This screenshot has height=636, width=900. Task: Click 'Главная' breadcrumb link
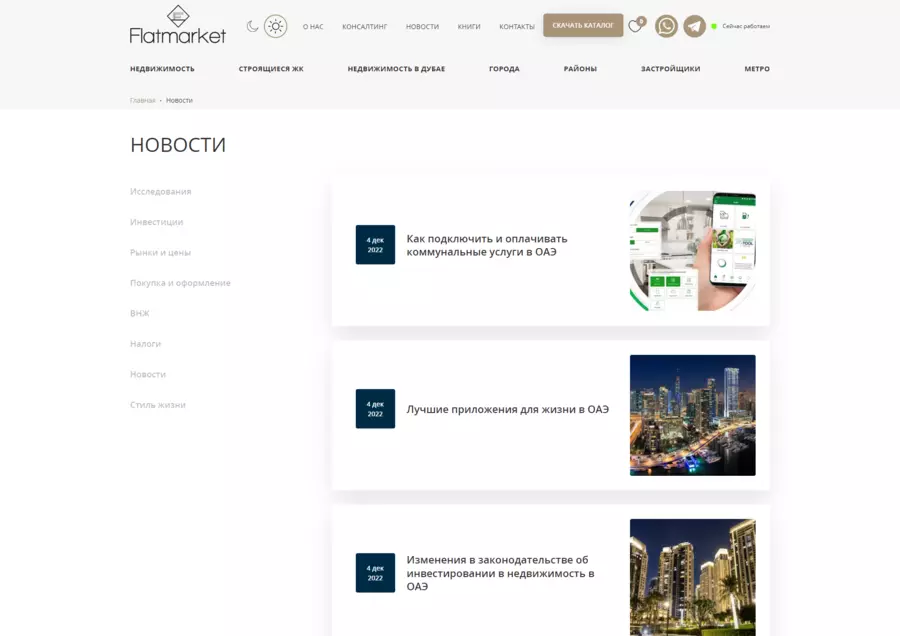pyautogui.click(x=142, y=100)
